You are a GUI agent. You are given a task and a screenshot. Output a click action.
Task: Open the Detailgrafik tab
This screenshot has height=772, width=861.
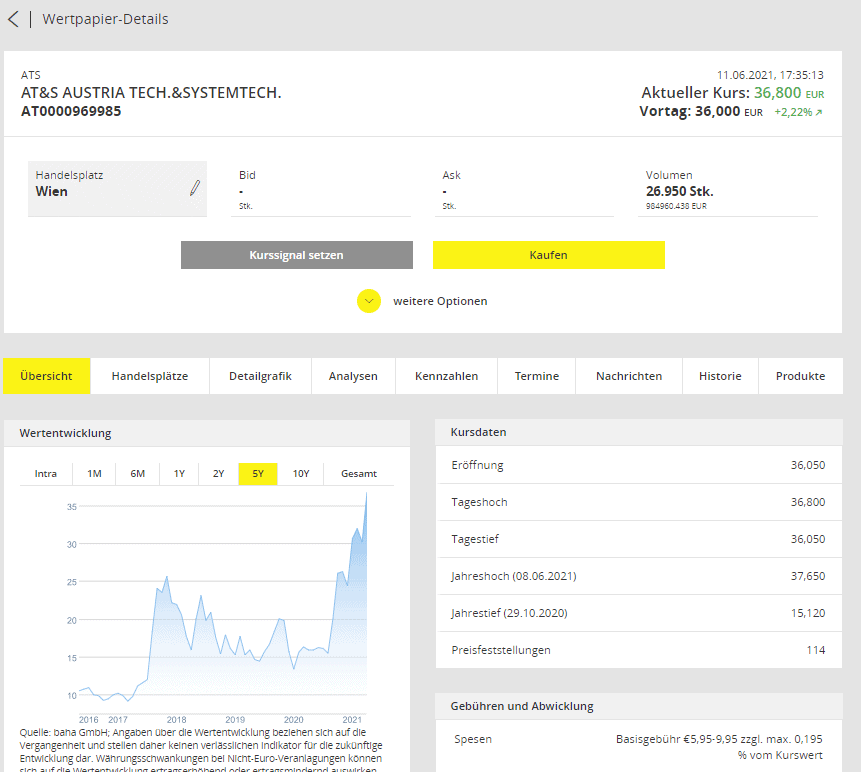260,376
